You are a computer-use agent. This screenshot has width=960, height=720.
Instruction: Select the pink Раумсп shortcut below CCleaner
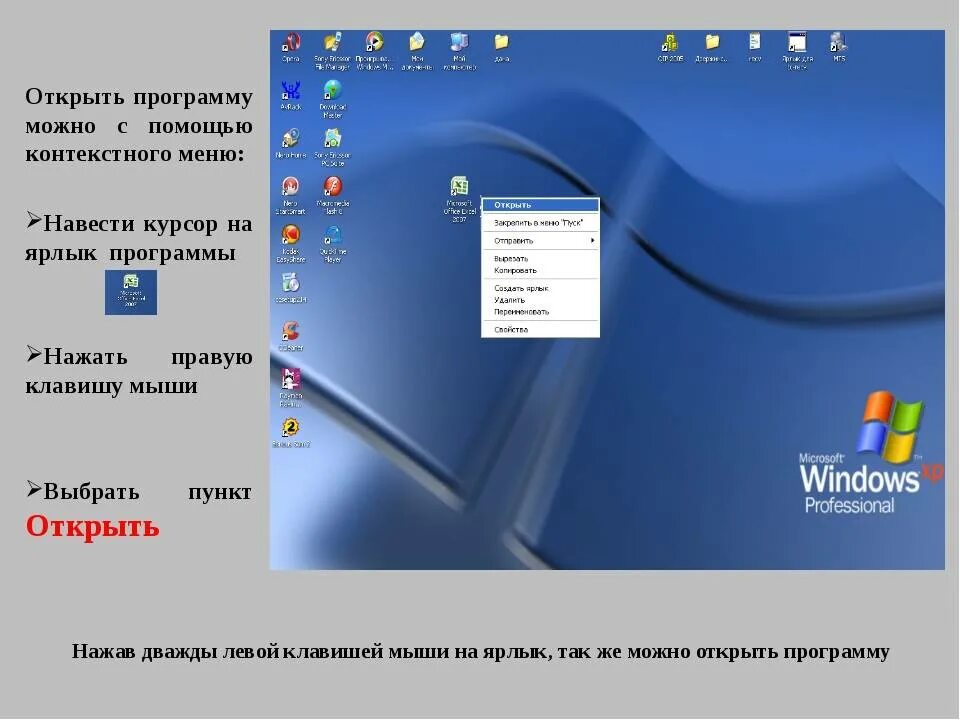(291, 388)
